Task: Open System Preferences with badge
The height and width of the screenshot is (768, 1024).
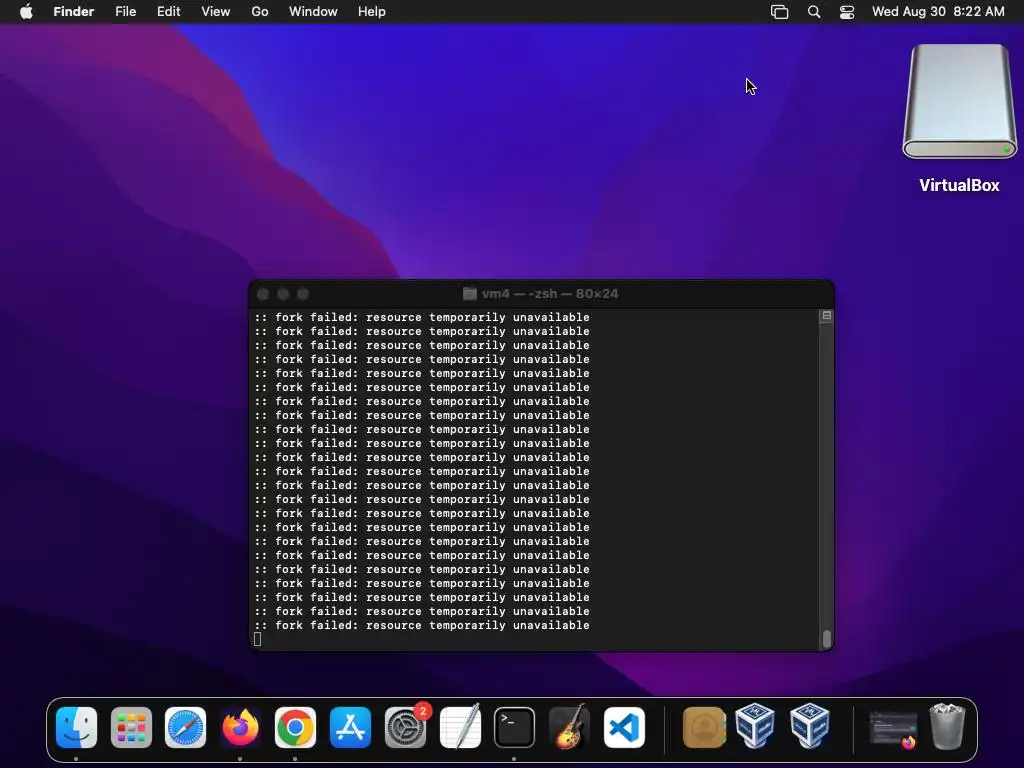Action: pos(406,728)
